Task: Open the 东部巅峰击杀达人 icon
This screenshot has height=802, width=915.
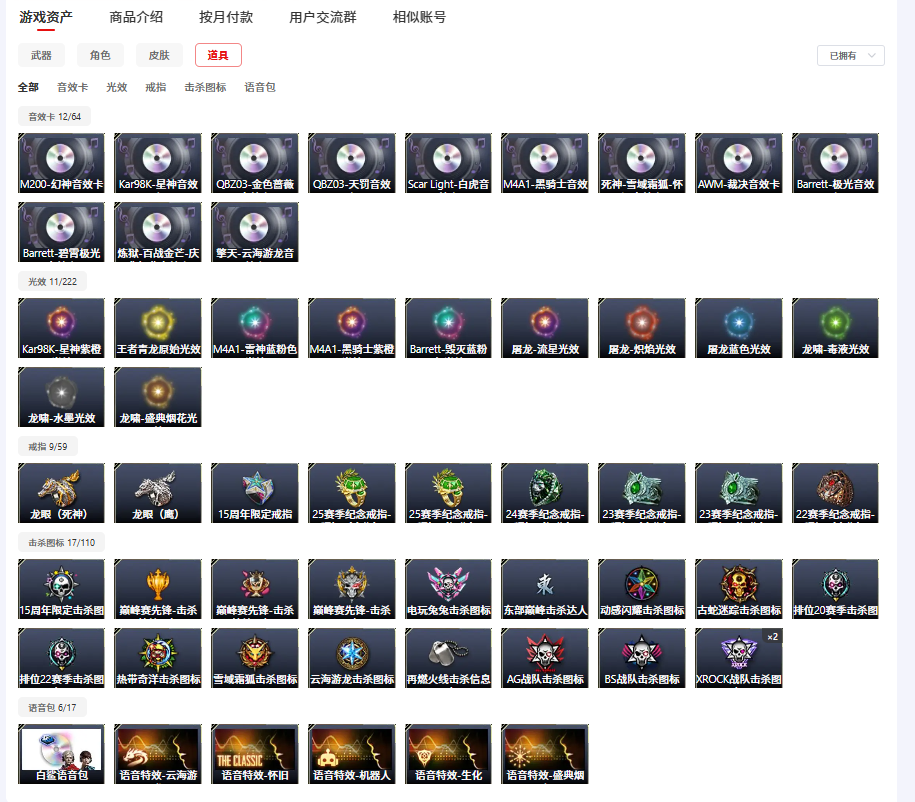Action: (545, 589)
